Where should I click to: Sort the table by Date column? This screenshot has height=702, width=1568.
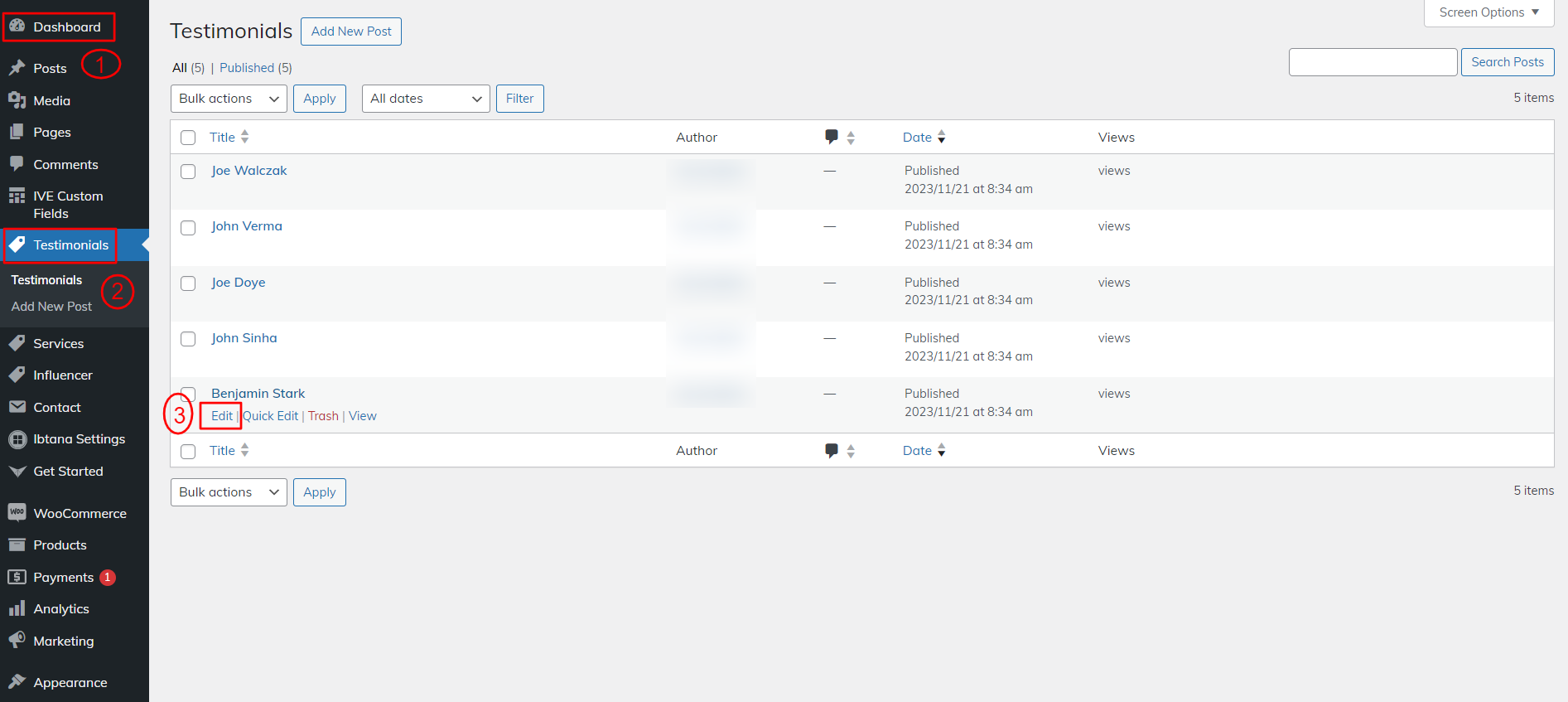point(918,138)
